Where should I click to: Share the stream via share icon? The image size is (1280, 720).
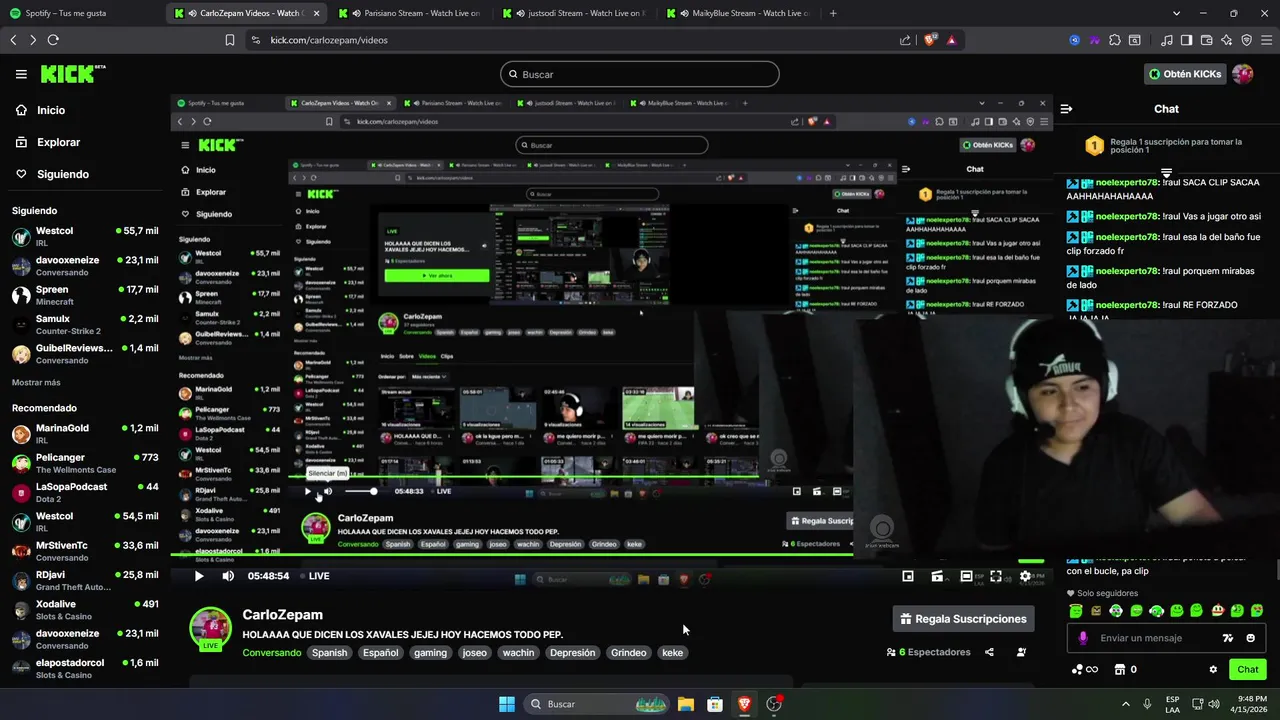(989, 652)
